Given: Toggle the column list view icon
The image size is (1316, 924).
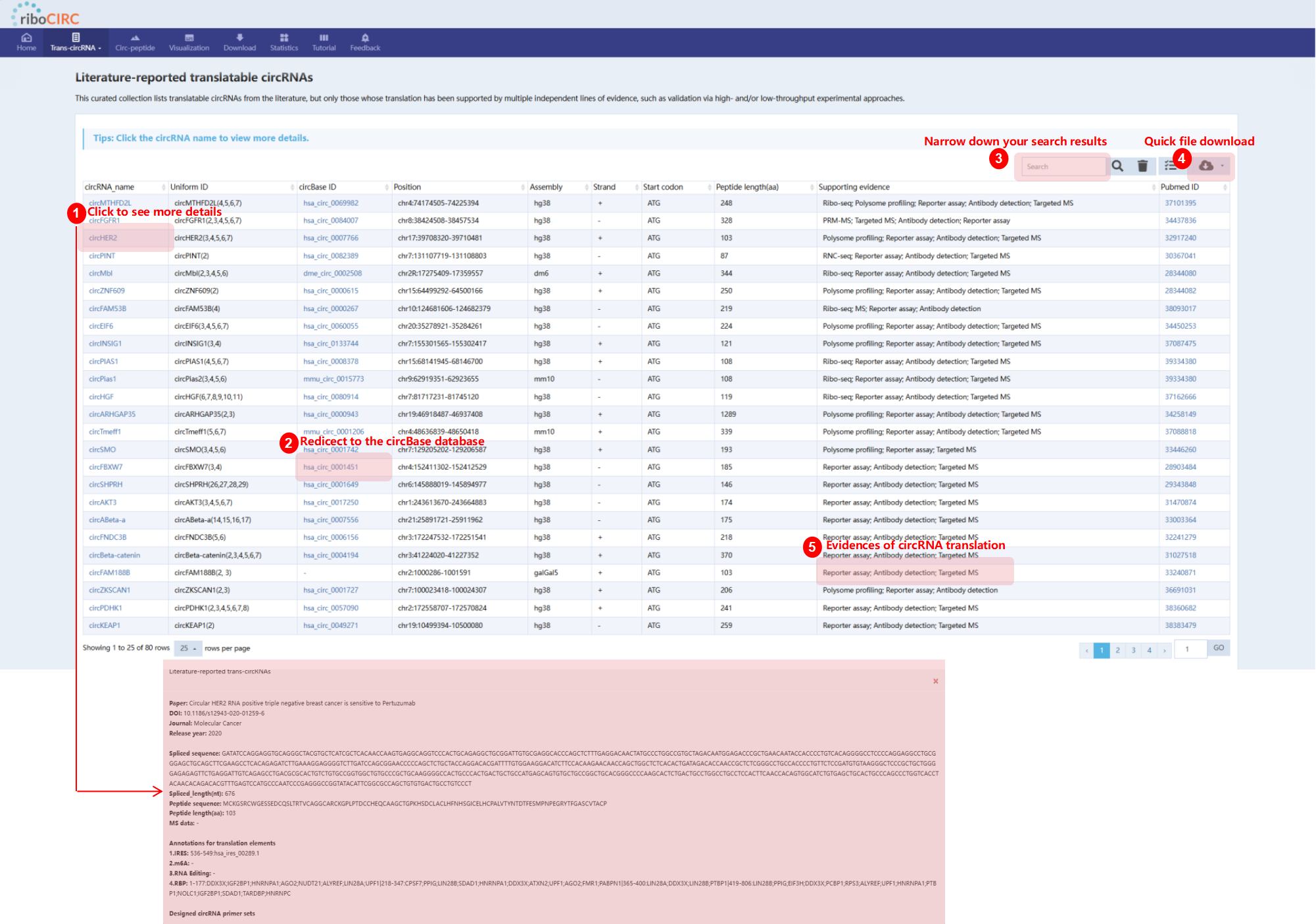Looking at the screenshot, I should [x=1171, y=166].
